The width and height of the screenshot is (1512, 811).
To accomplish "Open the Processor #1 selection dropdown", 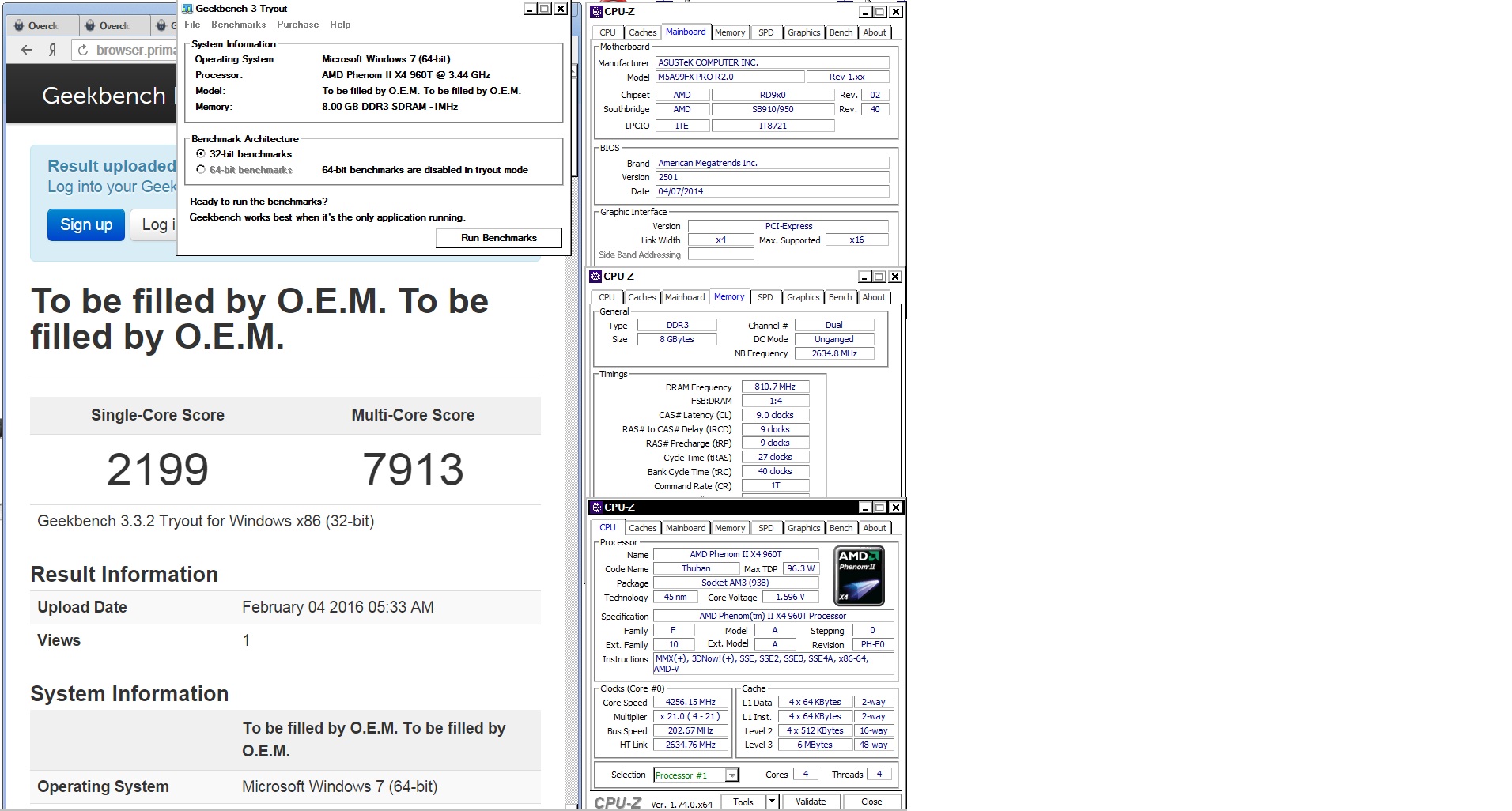I will [732, 775].
